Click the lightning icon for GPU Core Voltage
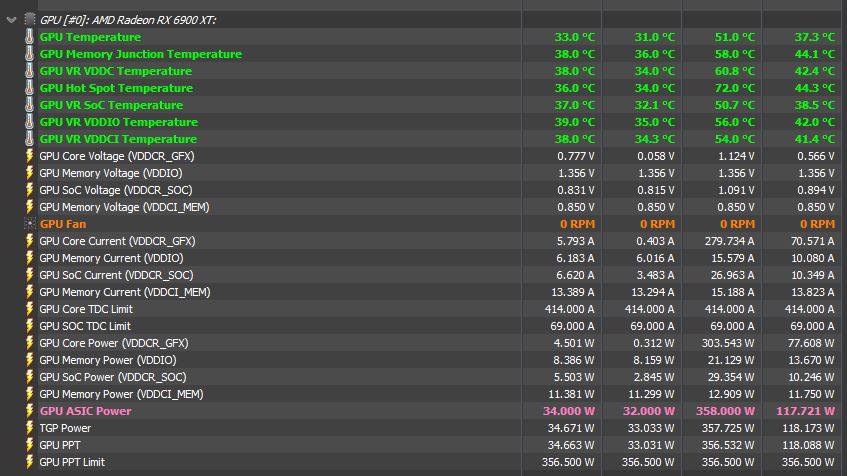This screenshot has width=847, height=476. 28,156
